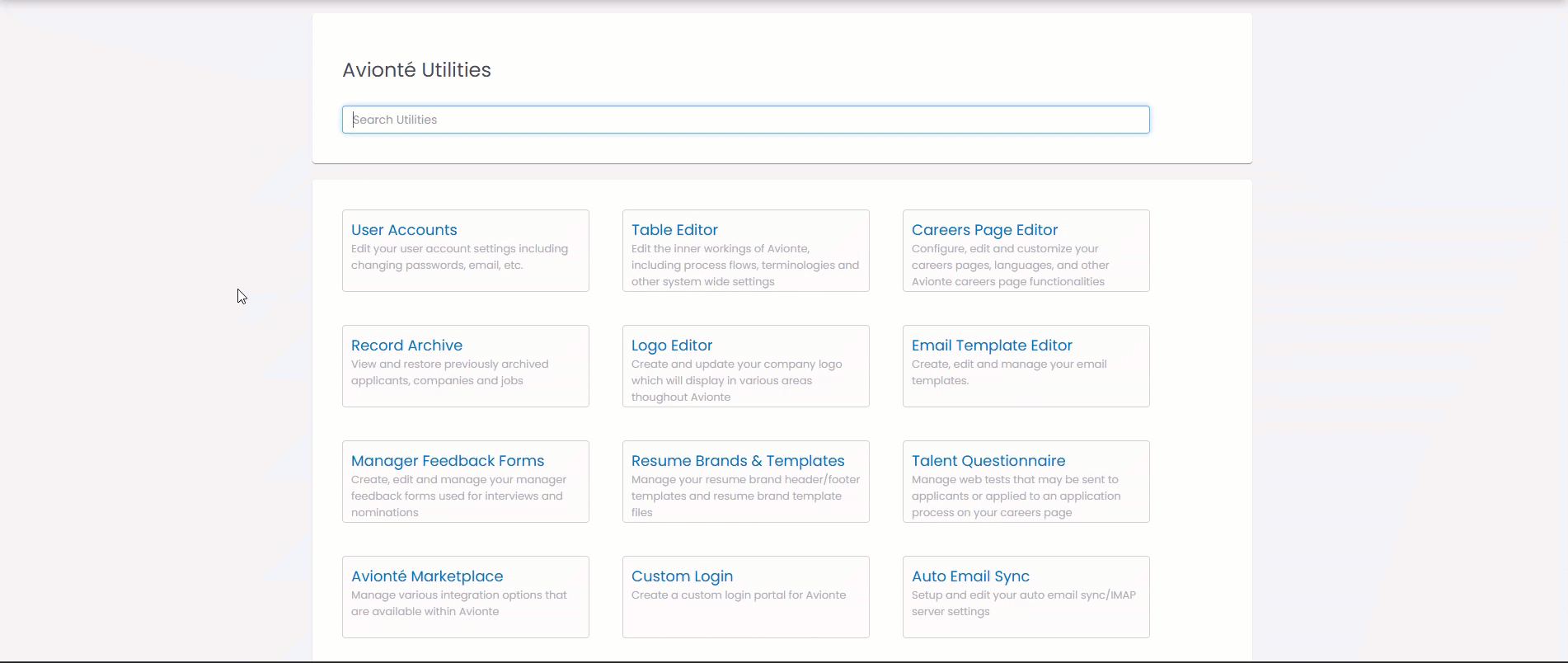Click the Logo Editor description text
Screen dimensions: 1568x663
[736, 381]
